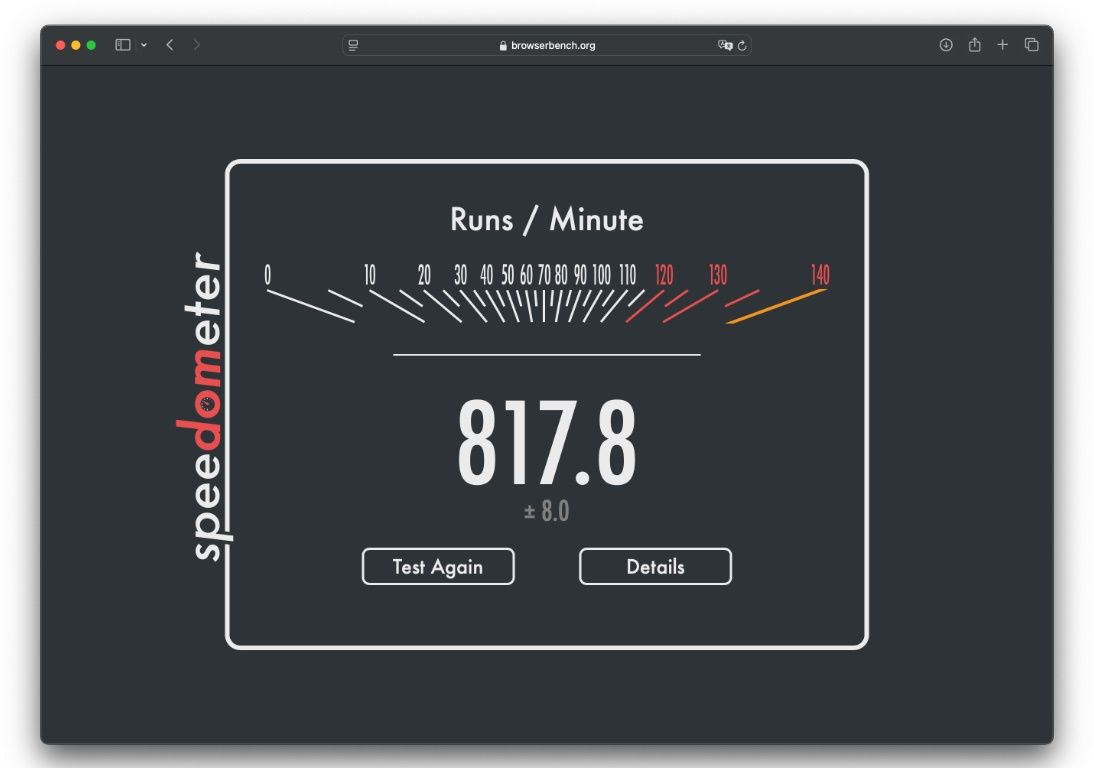
Task: Click the 10 gauge label
Action: (x=370, y=275)
